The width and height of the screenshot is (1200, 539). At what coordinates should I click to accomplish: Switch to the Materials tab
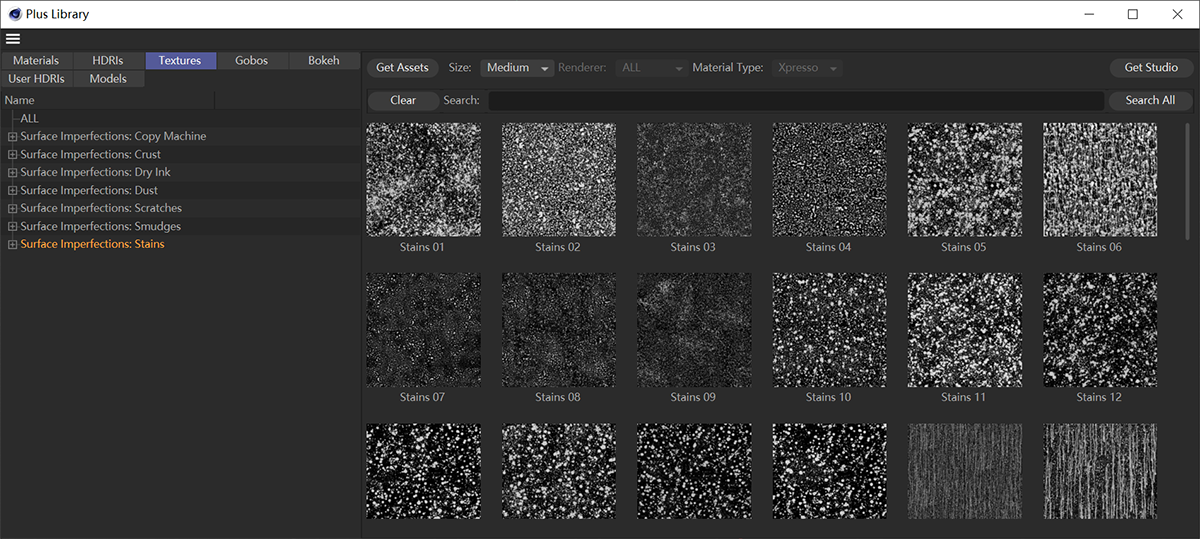(36, 61)
